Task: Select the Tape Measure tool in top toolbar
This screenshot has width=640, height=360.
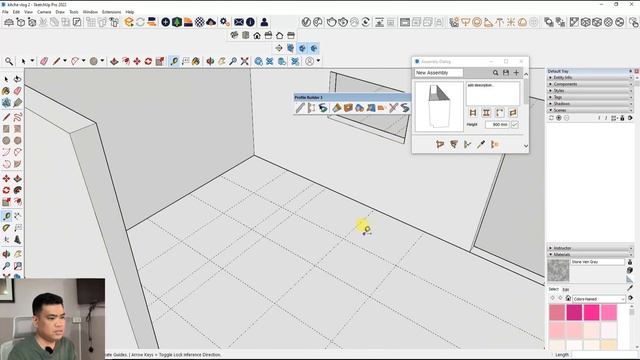Action: 174,61
